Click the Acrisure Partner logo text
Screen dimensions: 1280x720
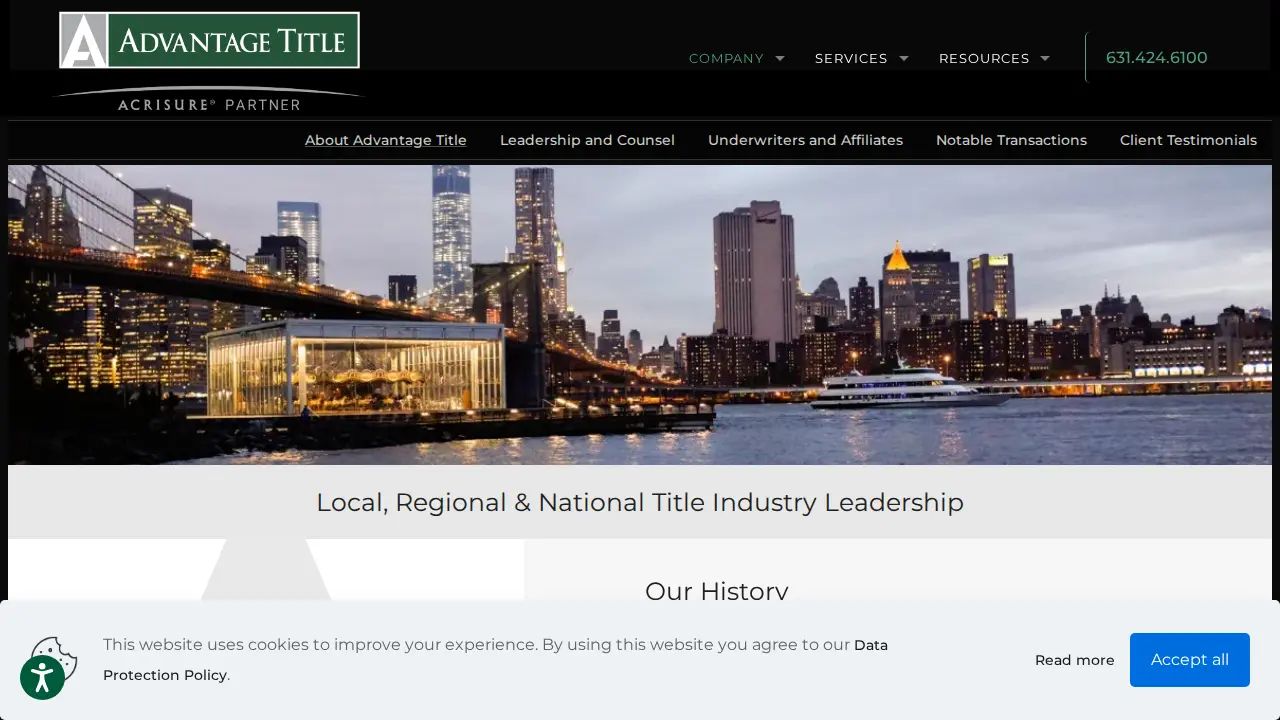pyautogui.click(x=209, y=104)
